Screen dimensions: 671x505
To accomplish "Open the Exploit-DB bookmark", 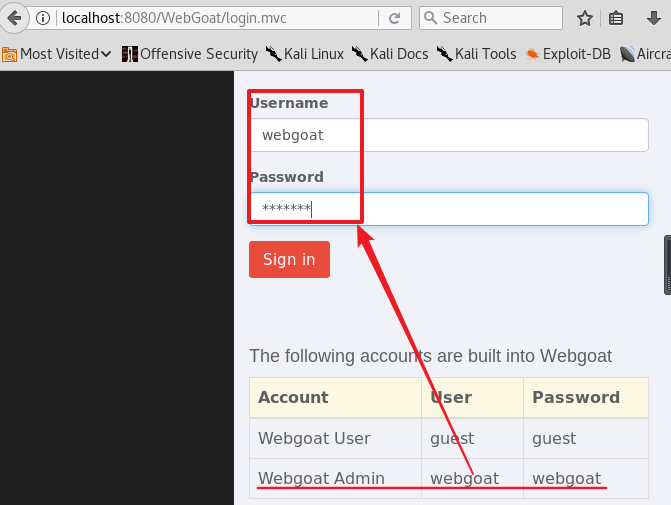I will pos(568,54).
